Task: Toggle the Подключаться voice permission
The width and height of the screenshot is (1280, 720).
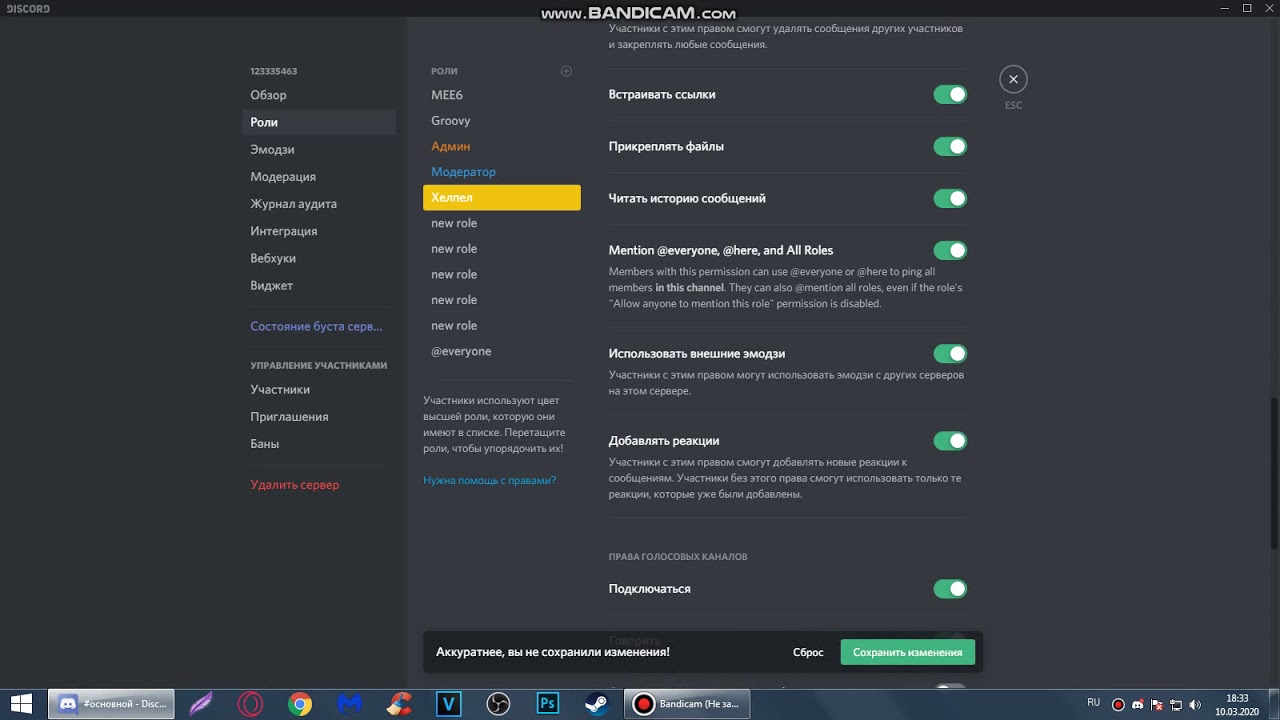Action: (x=950, y=589)
